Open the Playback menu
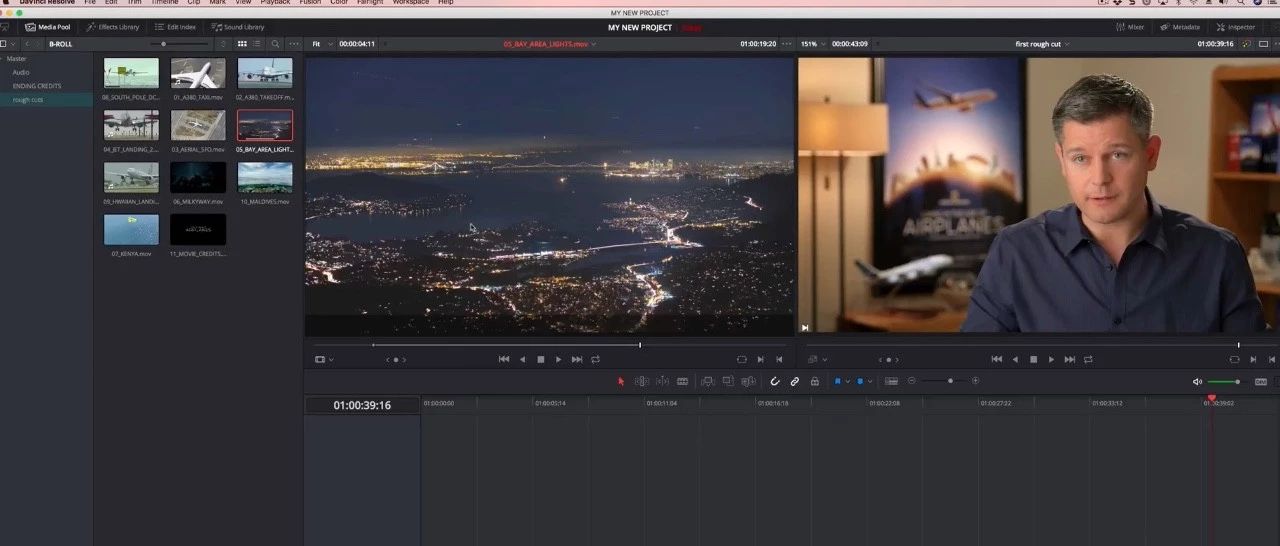1280x546 pixels. coord(275,3)
